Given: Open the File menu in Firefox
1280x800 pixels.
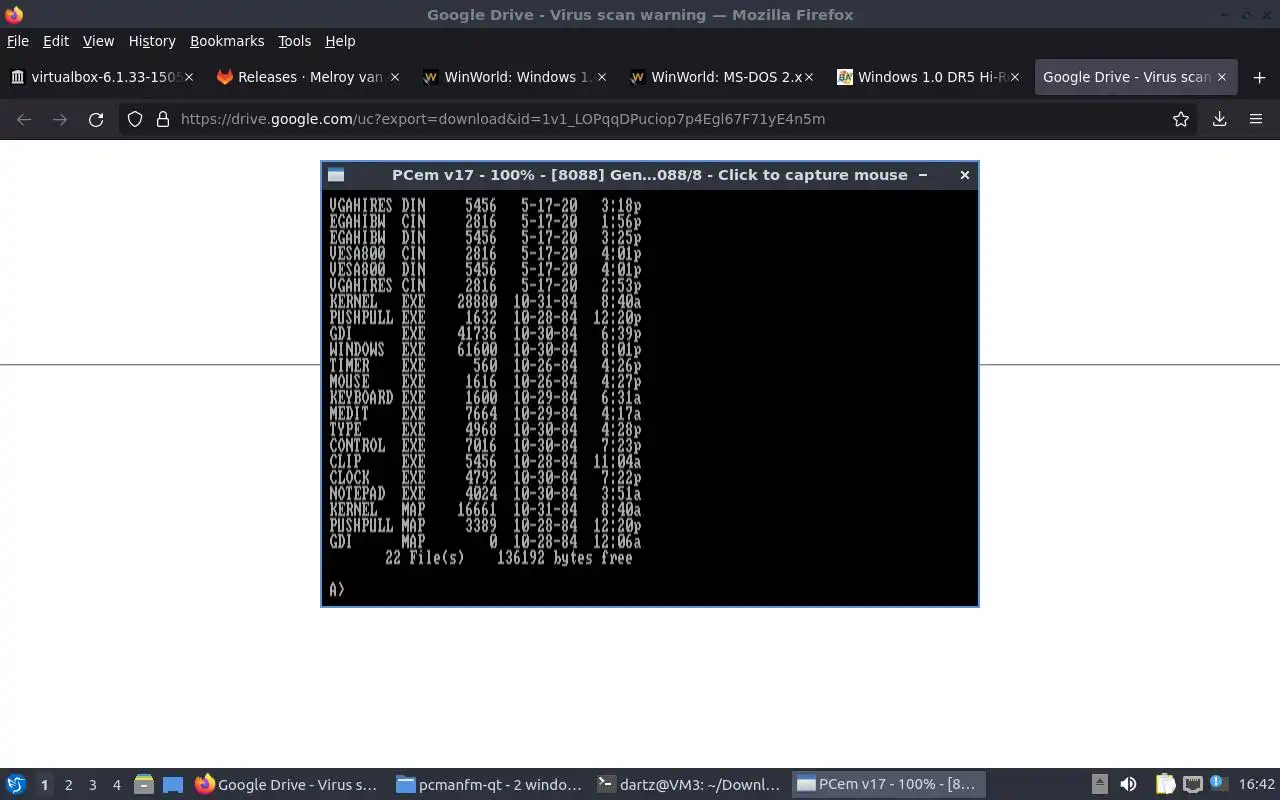Looking at the screenshot, I should (18, 41).
